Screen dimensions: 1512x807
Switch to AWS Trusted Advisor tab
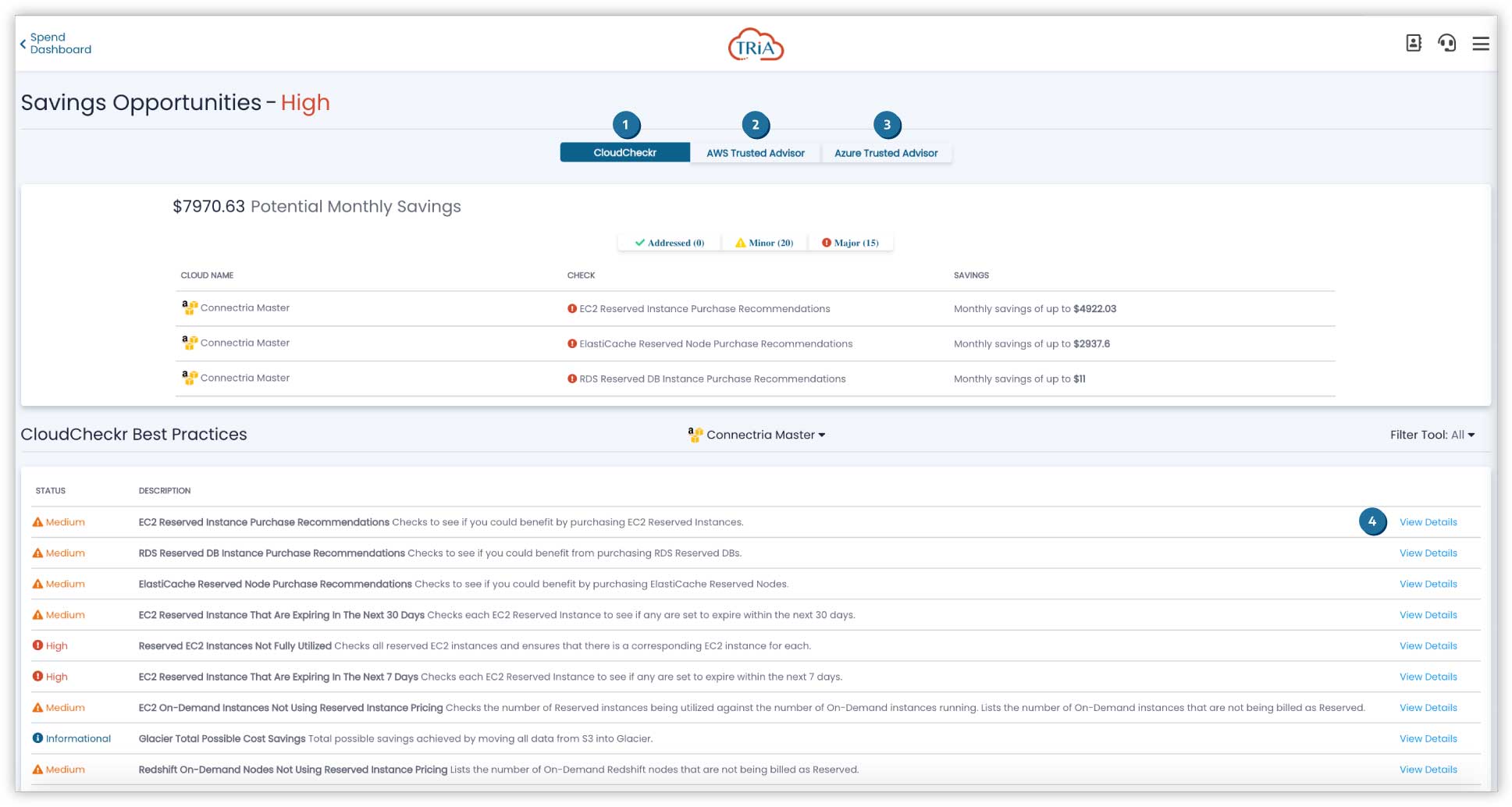756,153
